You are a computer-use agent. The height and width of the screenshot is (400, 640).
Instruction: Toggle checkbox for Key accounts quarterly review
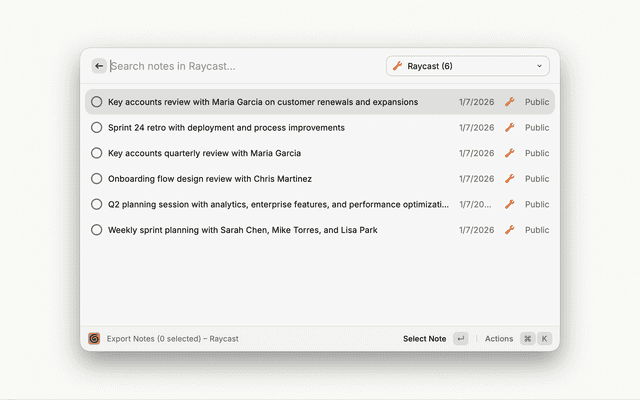97,153
